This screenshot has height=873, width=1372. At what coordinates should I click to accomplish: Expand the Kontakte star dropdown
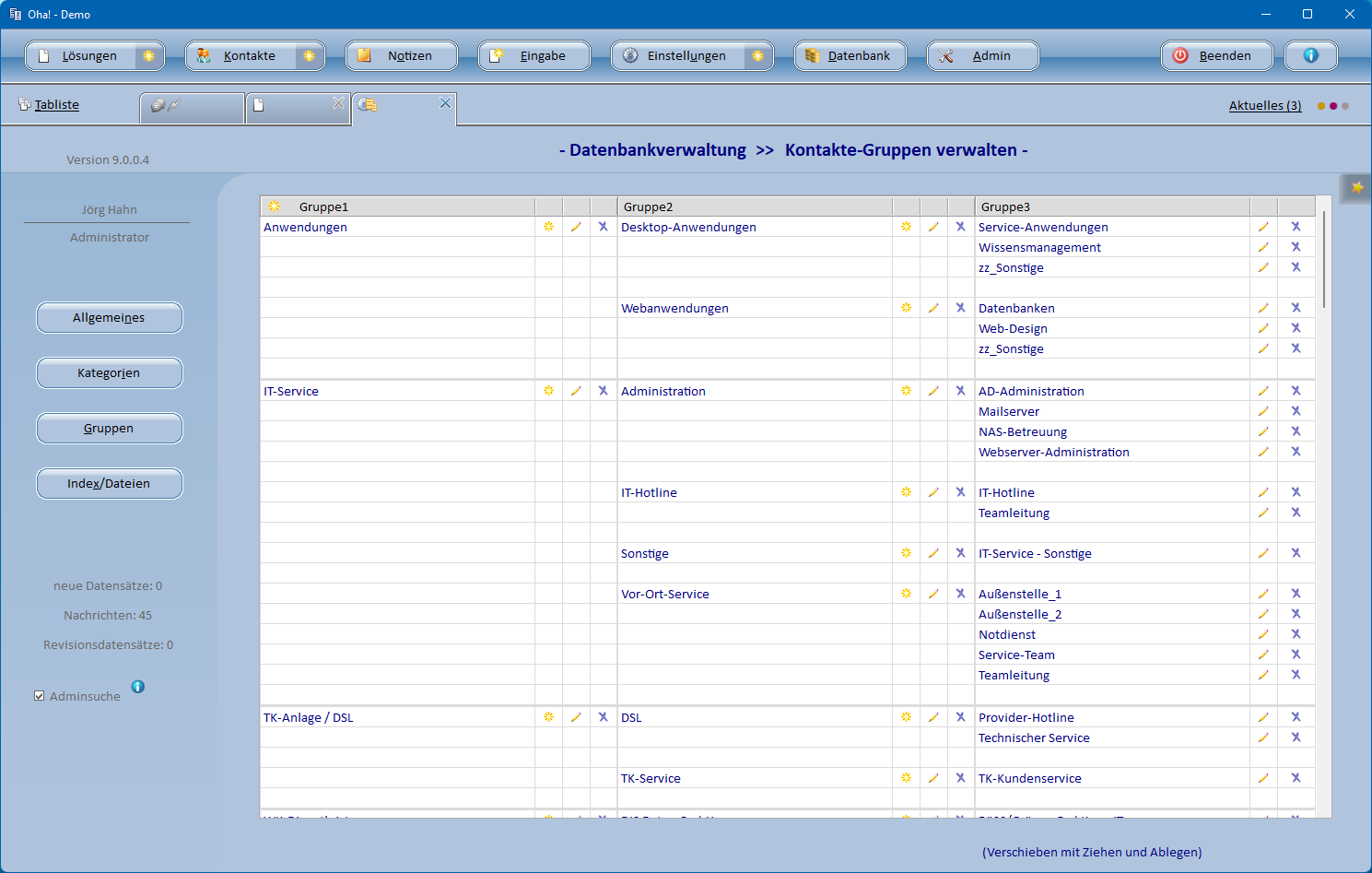pyautogui.click(x=309, y=55)
